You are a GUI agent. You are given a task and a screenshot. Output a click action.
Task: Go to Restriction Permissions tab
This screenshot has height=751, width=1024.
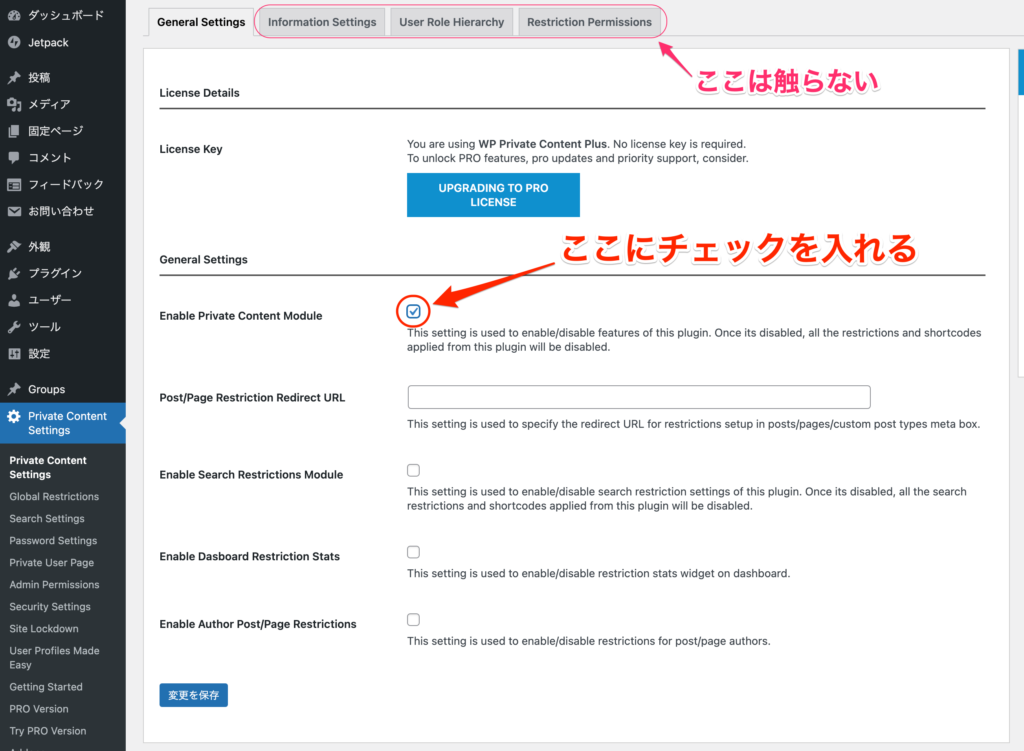point(590,22)
